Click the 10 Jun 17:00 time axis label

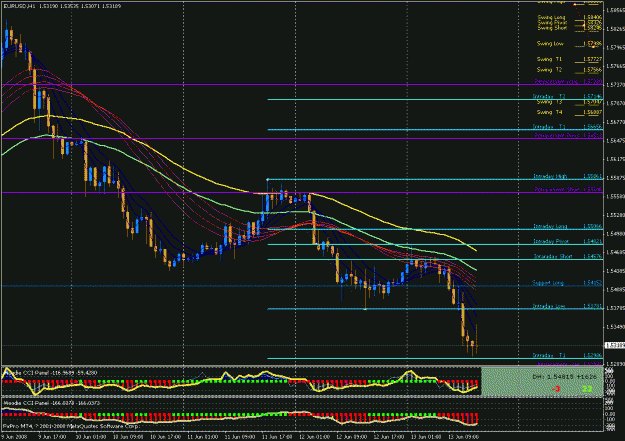(165, 437)
